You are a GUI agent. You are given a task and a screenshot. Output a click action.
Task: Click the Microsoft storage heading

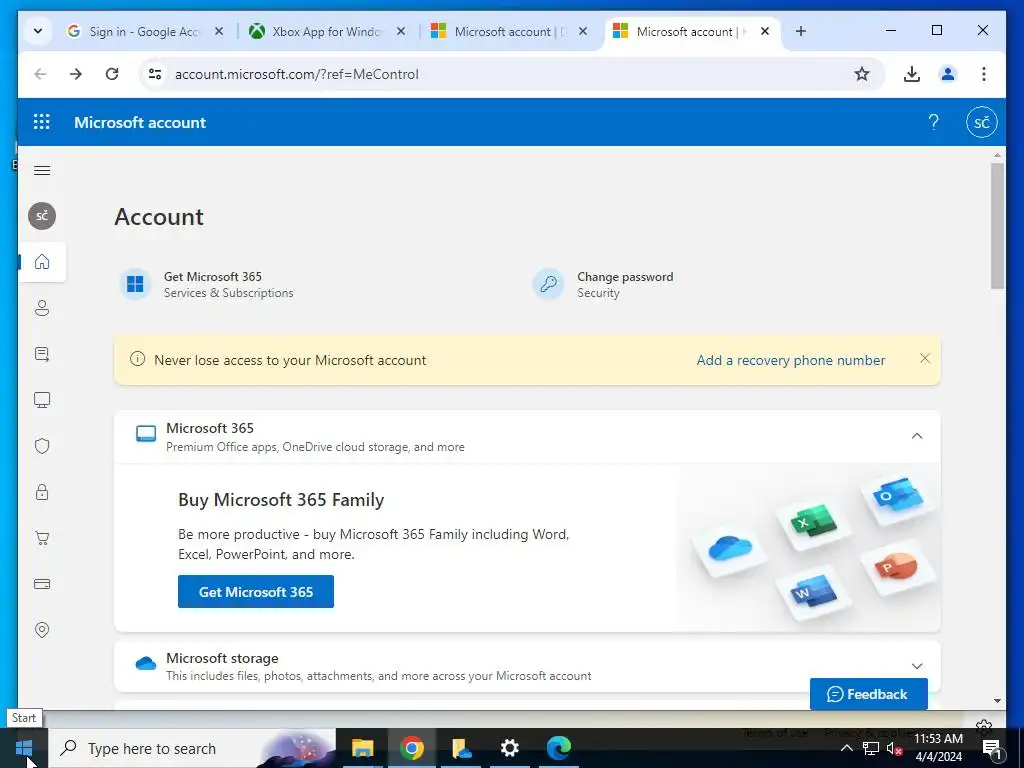click(222, 658)
